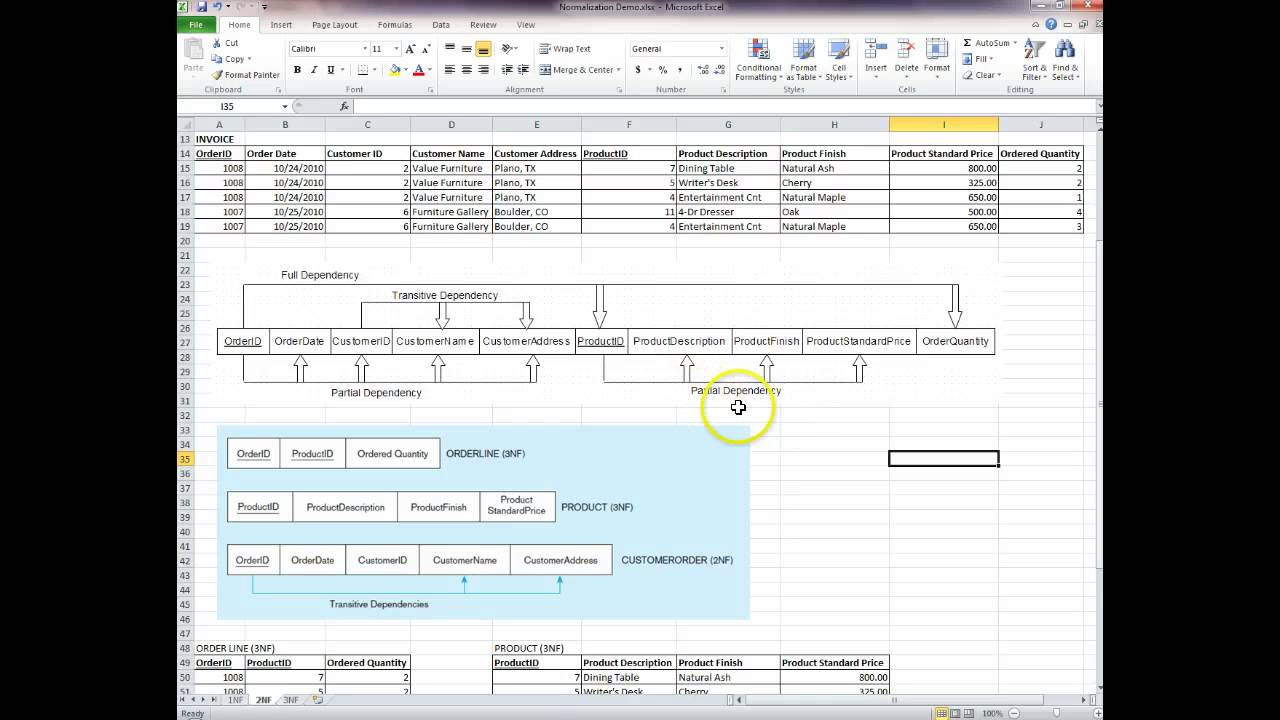Image resolution: width=1280 pixels, height=720 pixels.
Task: Align text right
Action: (484, 70)
